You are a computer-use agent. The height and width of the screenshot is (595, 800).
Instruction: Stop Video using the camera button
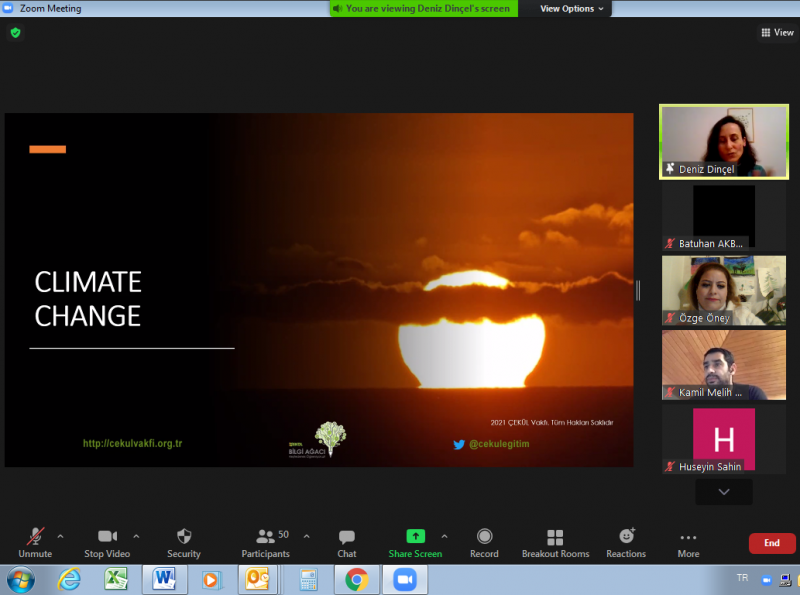point(107,542)
